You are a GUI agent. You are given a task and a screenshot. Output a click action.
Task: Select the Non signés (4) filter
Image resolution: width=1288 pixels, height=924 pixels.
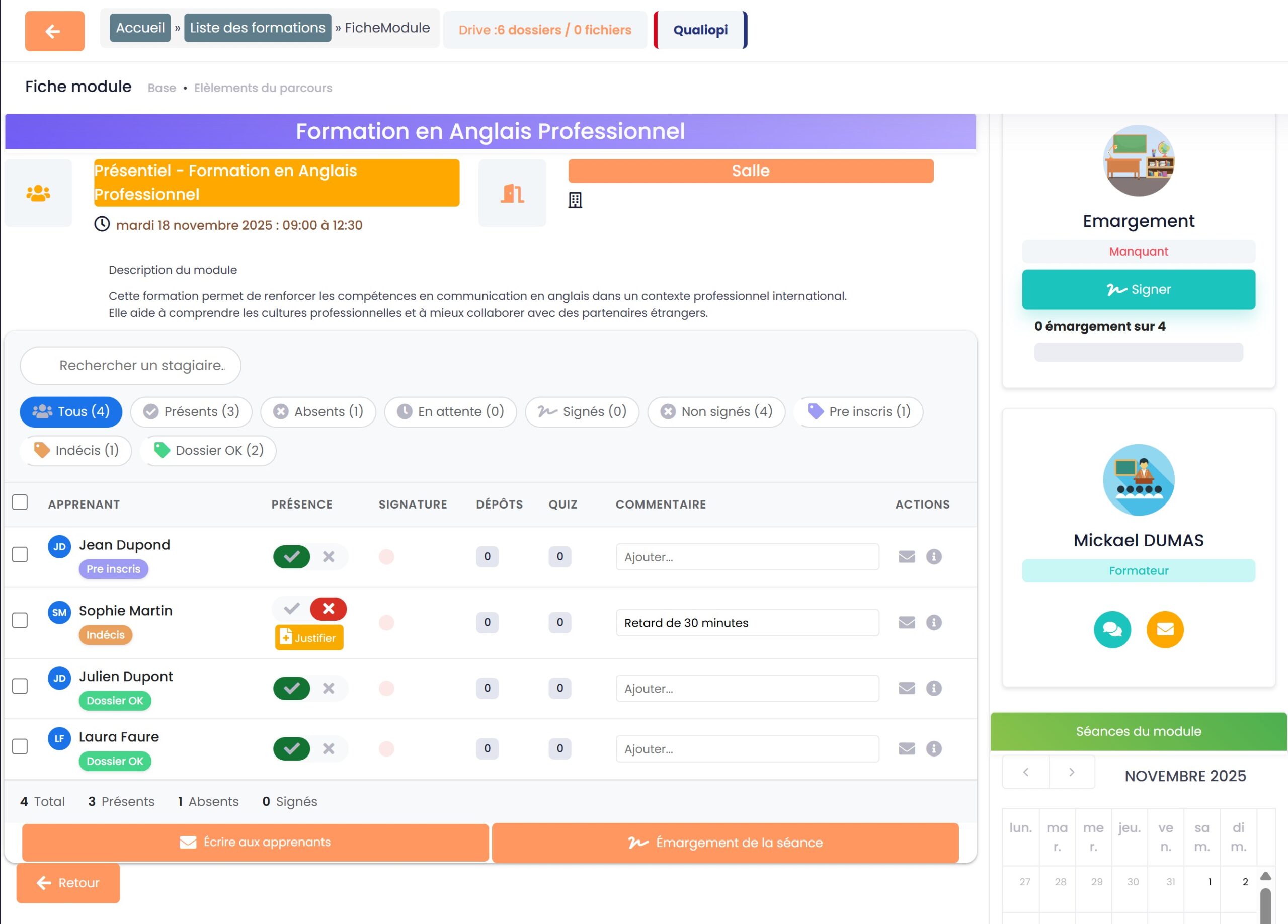pos(716,412)
